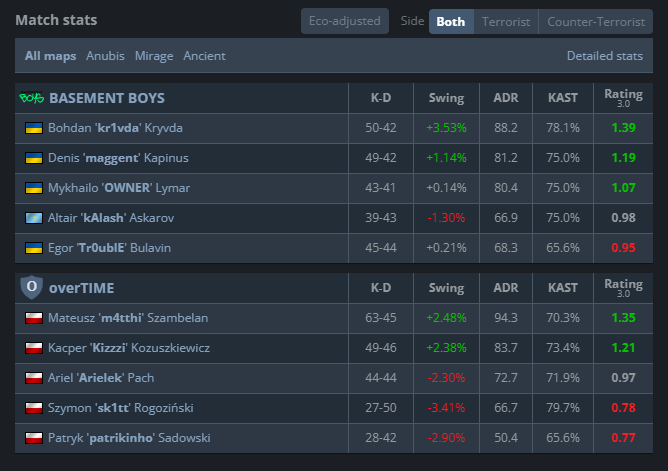Click the Swing column header for Basement Boys
This screenshot has height=471, width=668.
pyautogui.click(x=446, y=98)
